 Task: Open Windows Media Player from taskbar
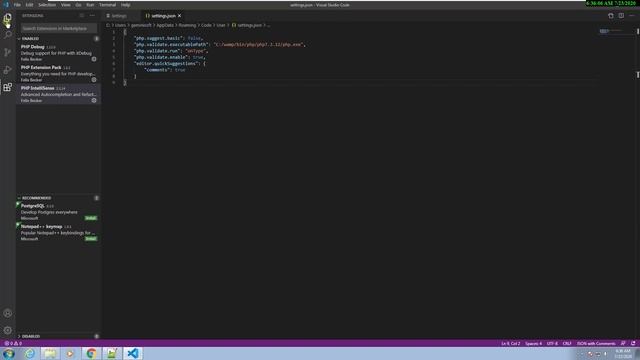click(70, 353)
